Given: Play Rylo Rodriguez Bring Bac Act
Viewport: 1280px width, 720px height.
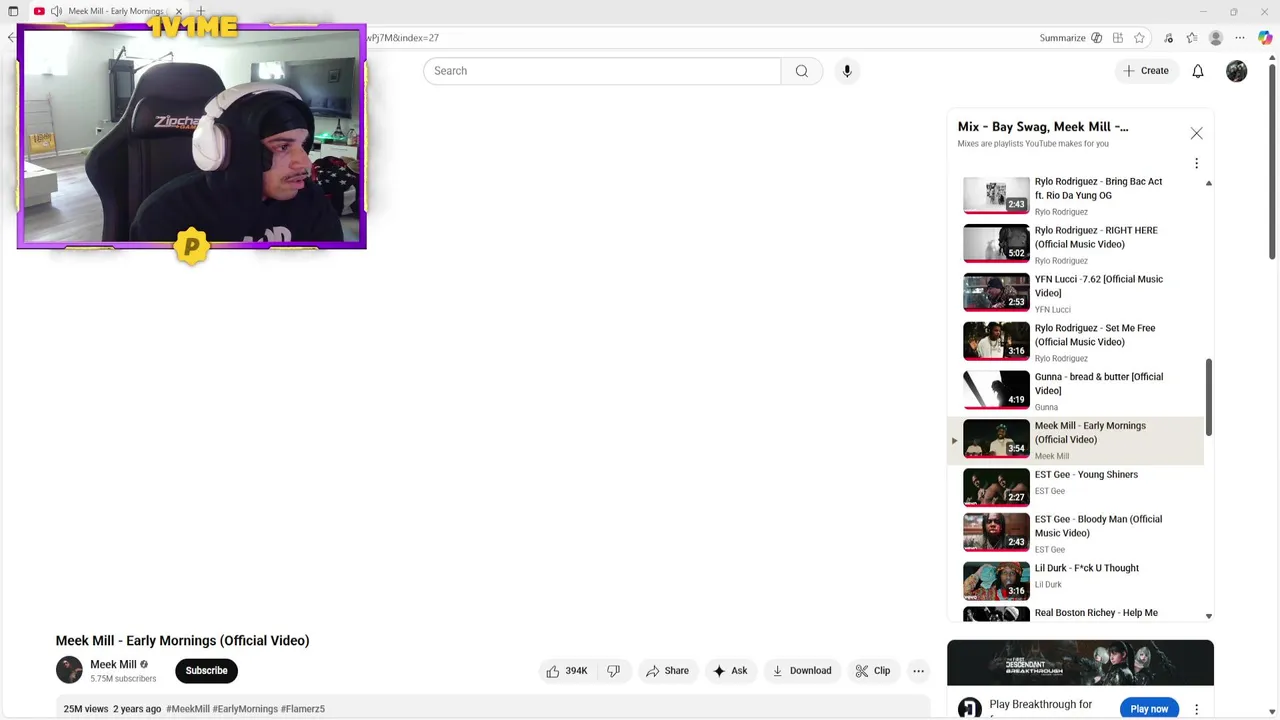Looking at the screenshot, I should click(x=1098, y=188).
